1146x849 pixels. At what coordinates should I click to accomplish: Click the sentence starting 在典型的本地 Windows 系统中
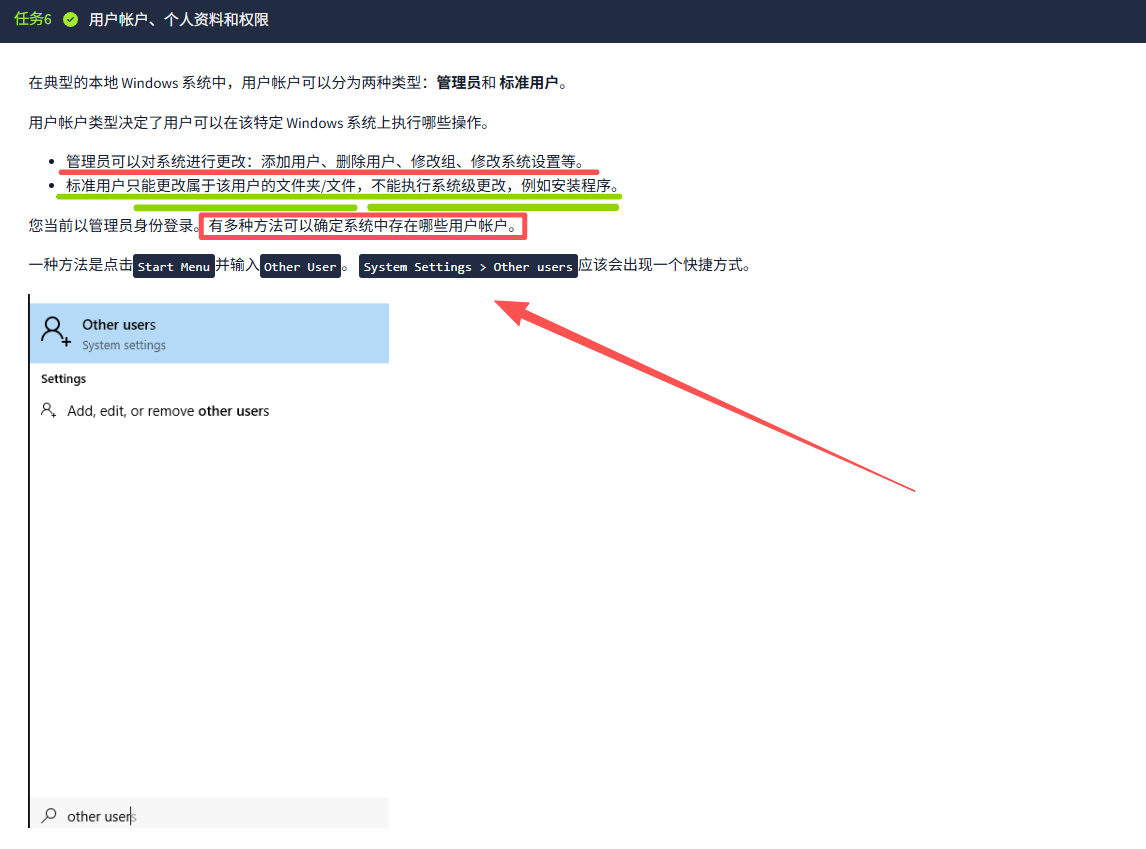click(298, 83)
